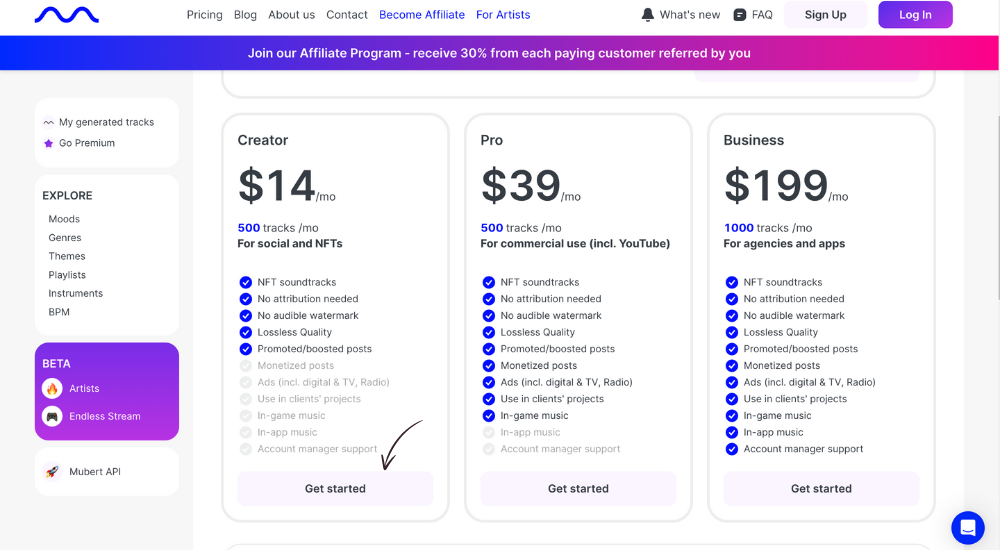
Task: Open the Blog page
Action: point(246,15)
